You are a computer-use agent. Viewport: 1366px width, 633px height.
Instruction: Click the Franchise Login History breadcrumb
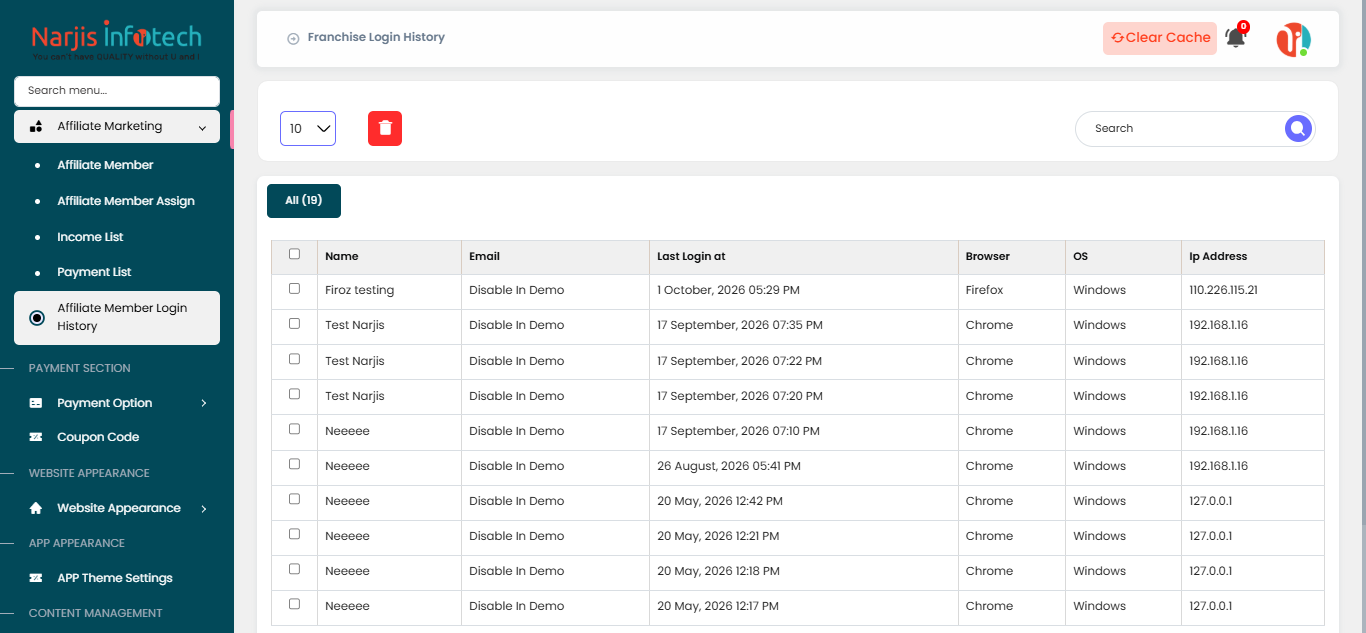376,38
